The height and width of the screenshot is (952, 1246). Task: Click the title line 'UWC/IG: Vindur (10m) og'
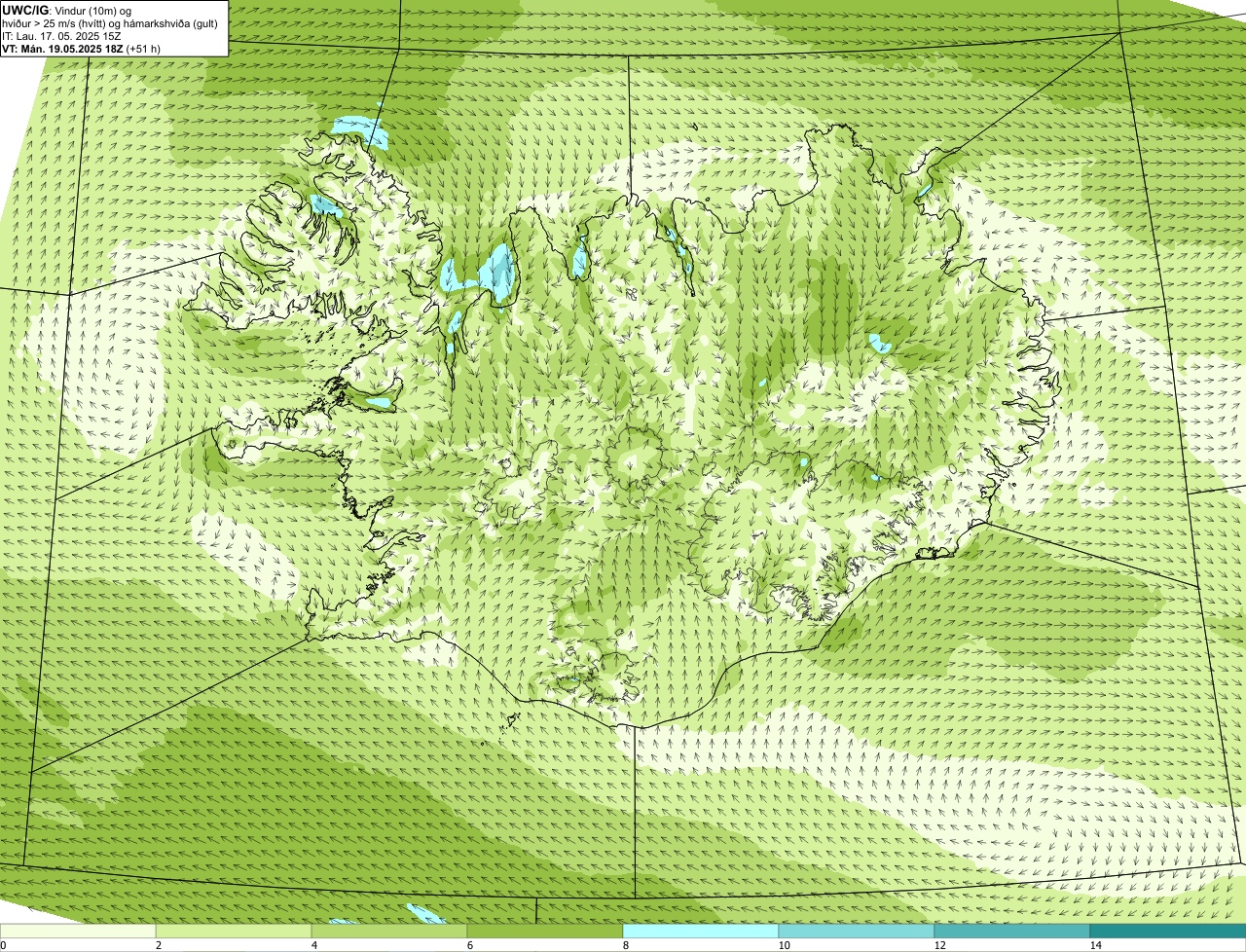pos(66,11)
